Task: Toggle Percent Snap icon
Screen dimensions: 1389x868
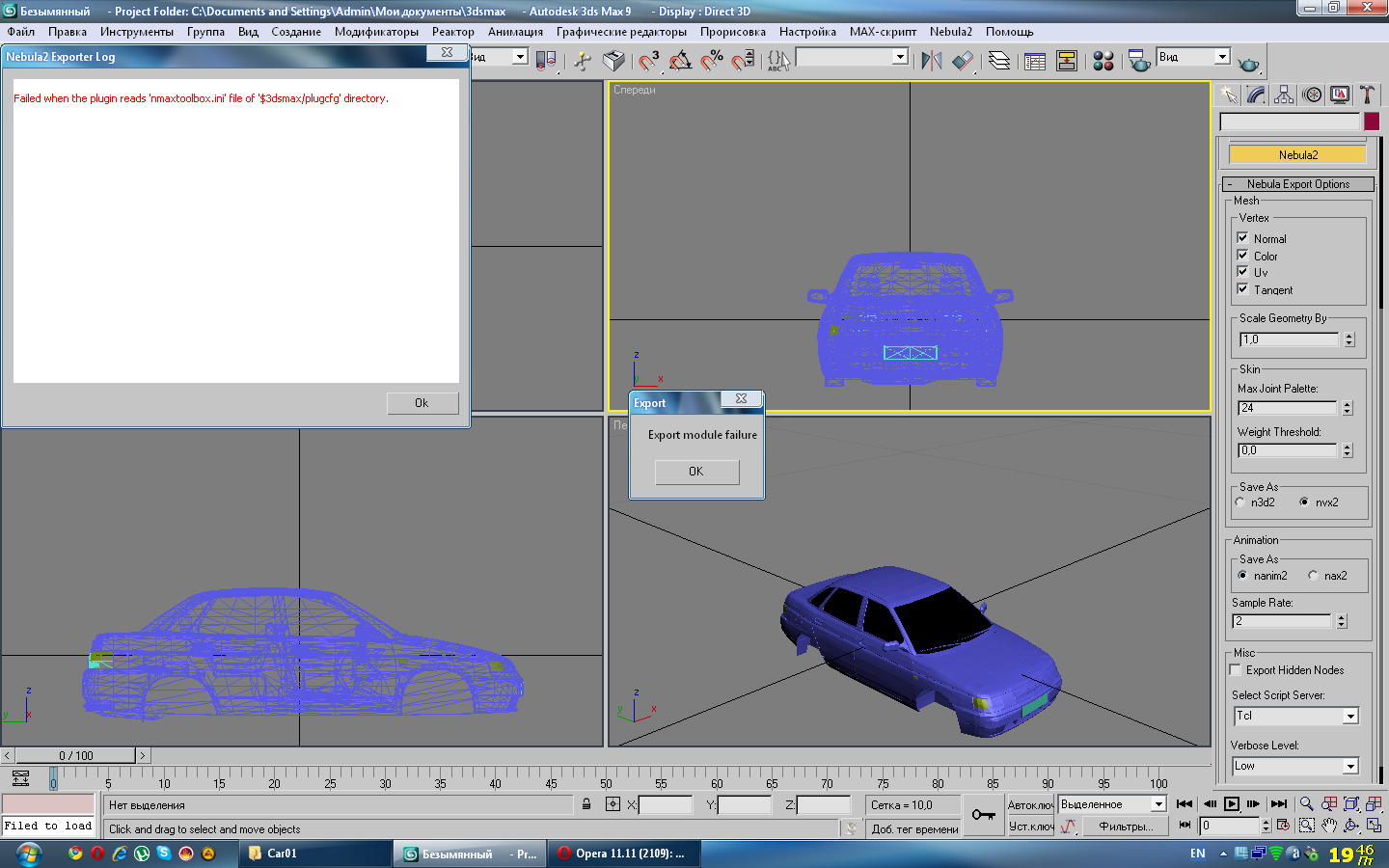Action: point(712,61)
